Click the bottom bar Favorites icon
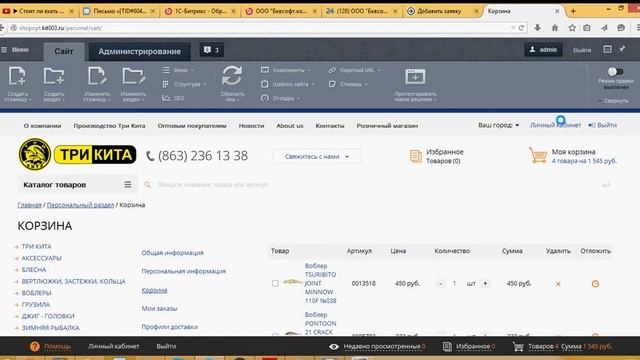The width and height of the screenshot is (640, 360). (x=447, y=347)
